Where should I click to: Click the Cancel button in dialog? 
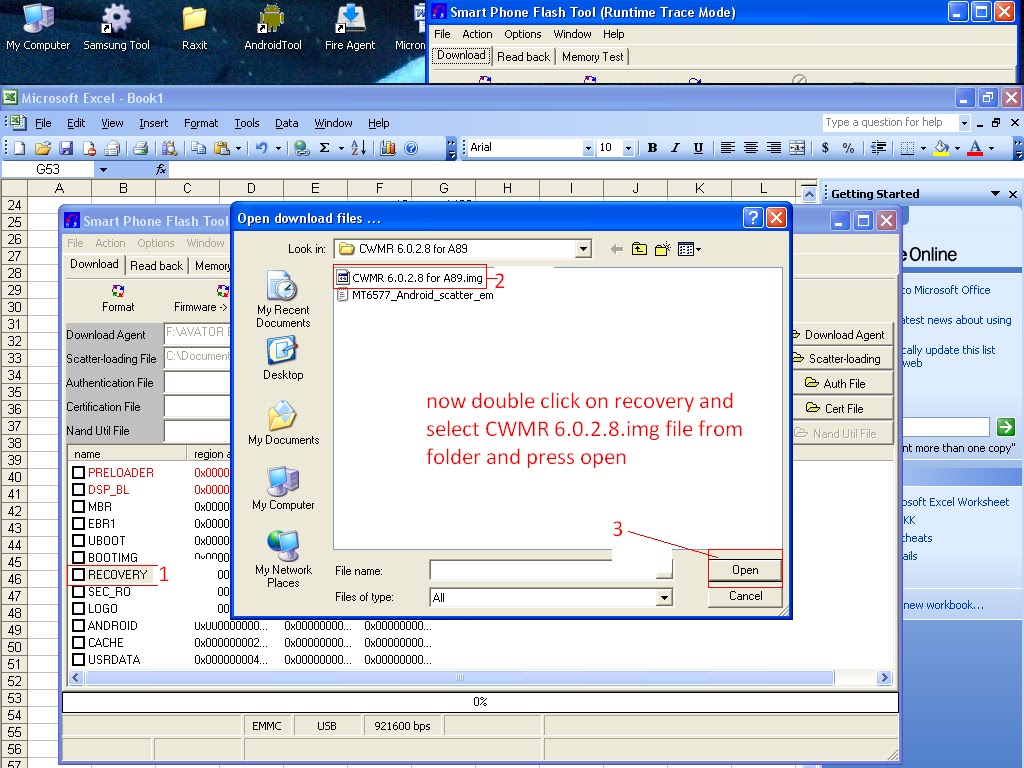[744, 596]
